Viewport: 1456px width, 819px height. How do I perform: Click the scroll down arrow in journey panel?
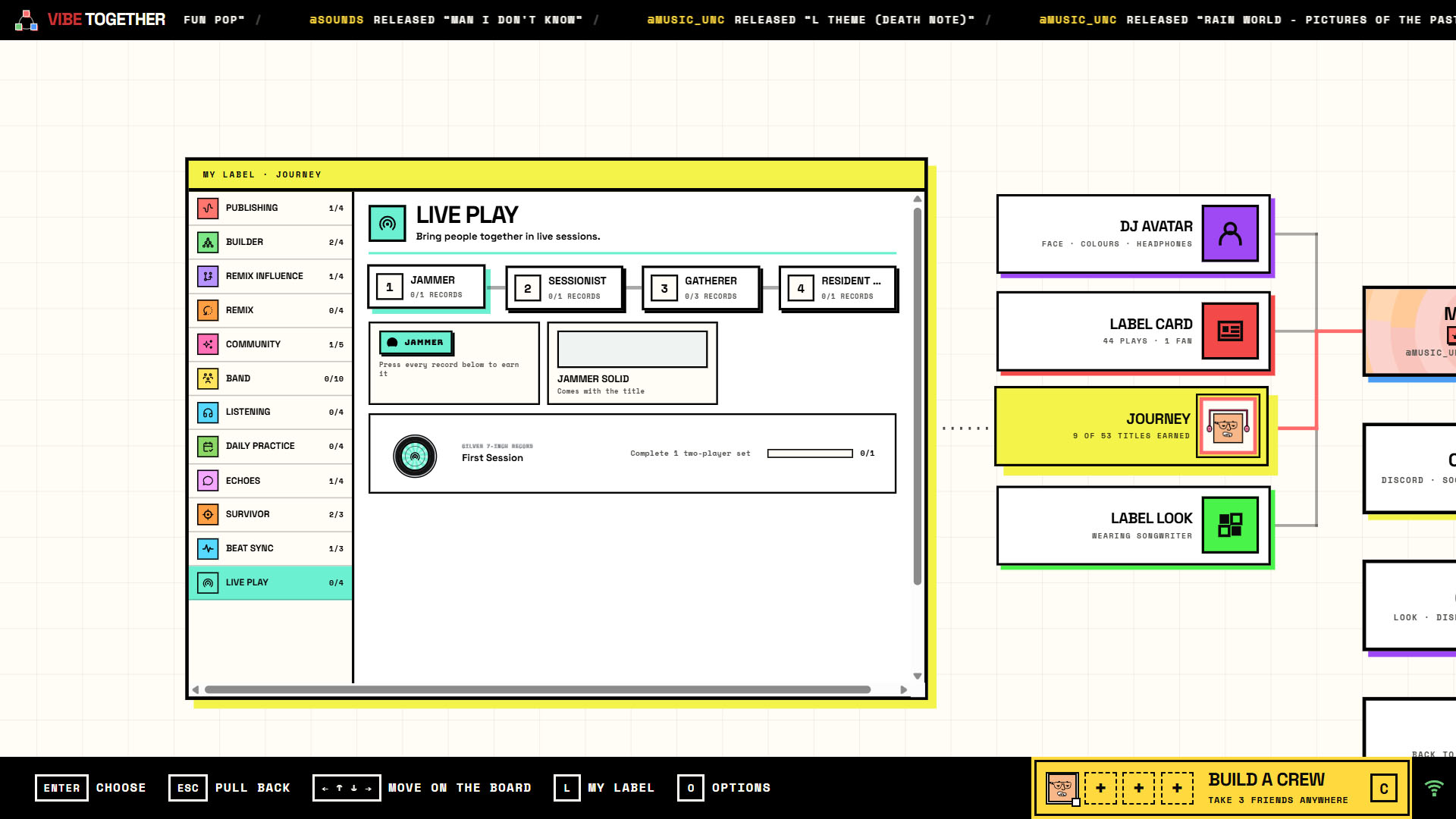point(918,676)
